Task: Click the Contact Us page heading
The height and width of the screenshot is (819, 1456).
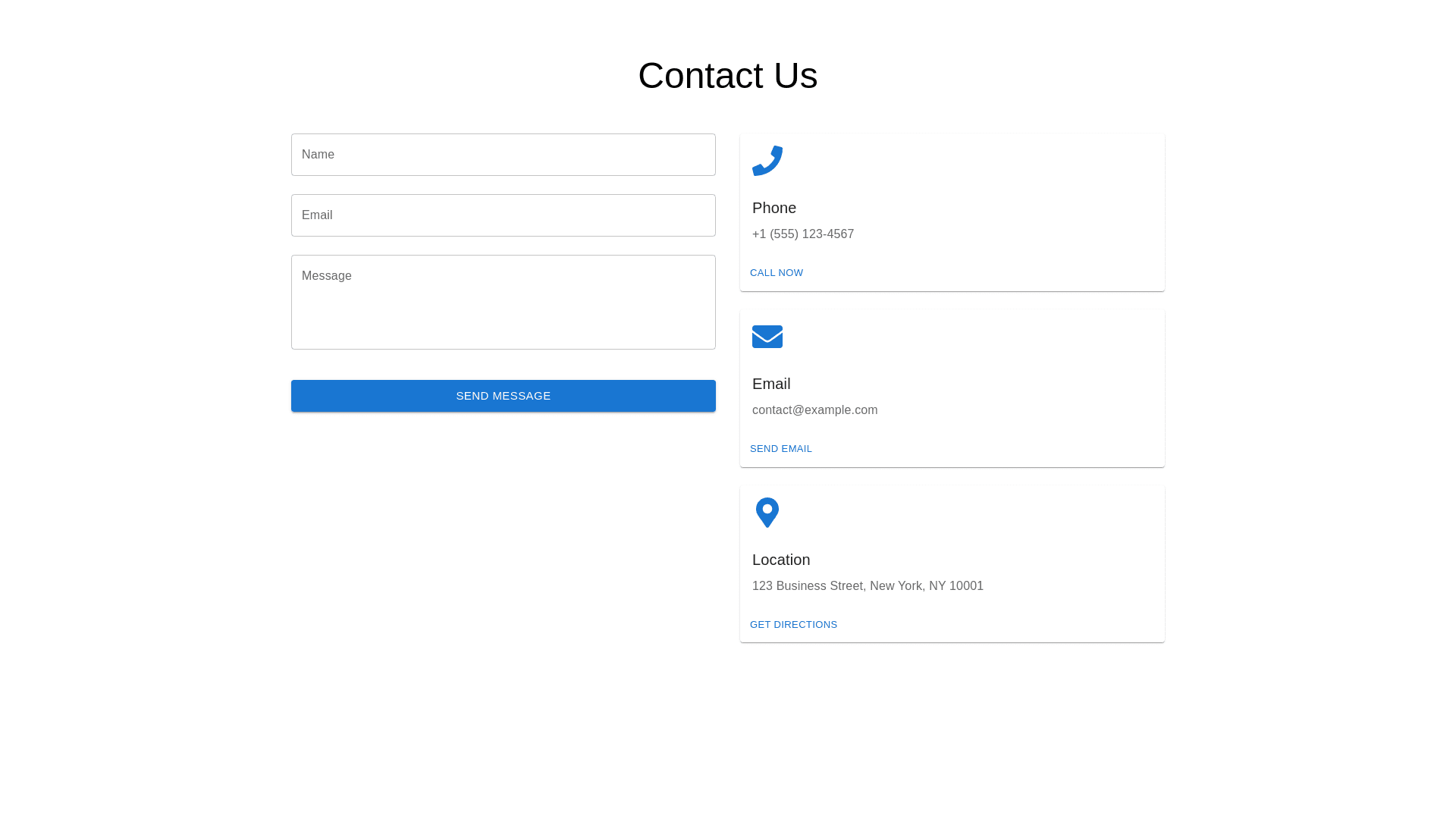Action: tap(727, 76)
